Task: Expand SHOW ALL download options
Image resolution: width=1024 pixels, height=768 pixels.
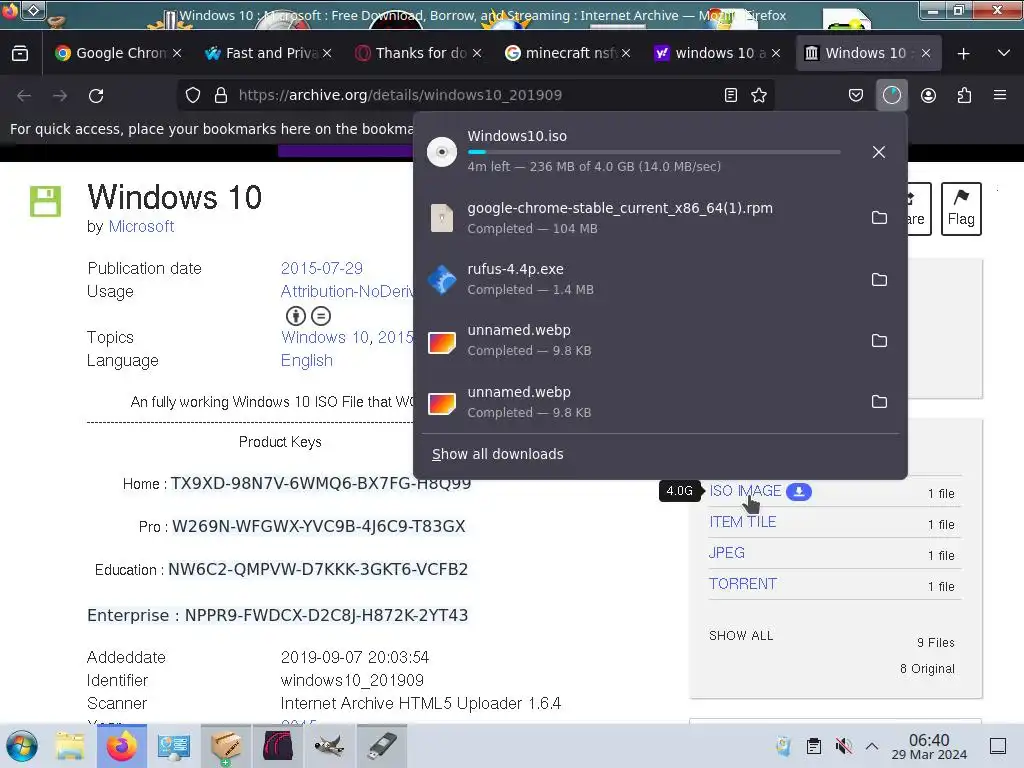Action: [741, 635]
